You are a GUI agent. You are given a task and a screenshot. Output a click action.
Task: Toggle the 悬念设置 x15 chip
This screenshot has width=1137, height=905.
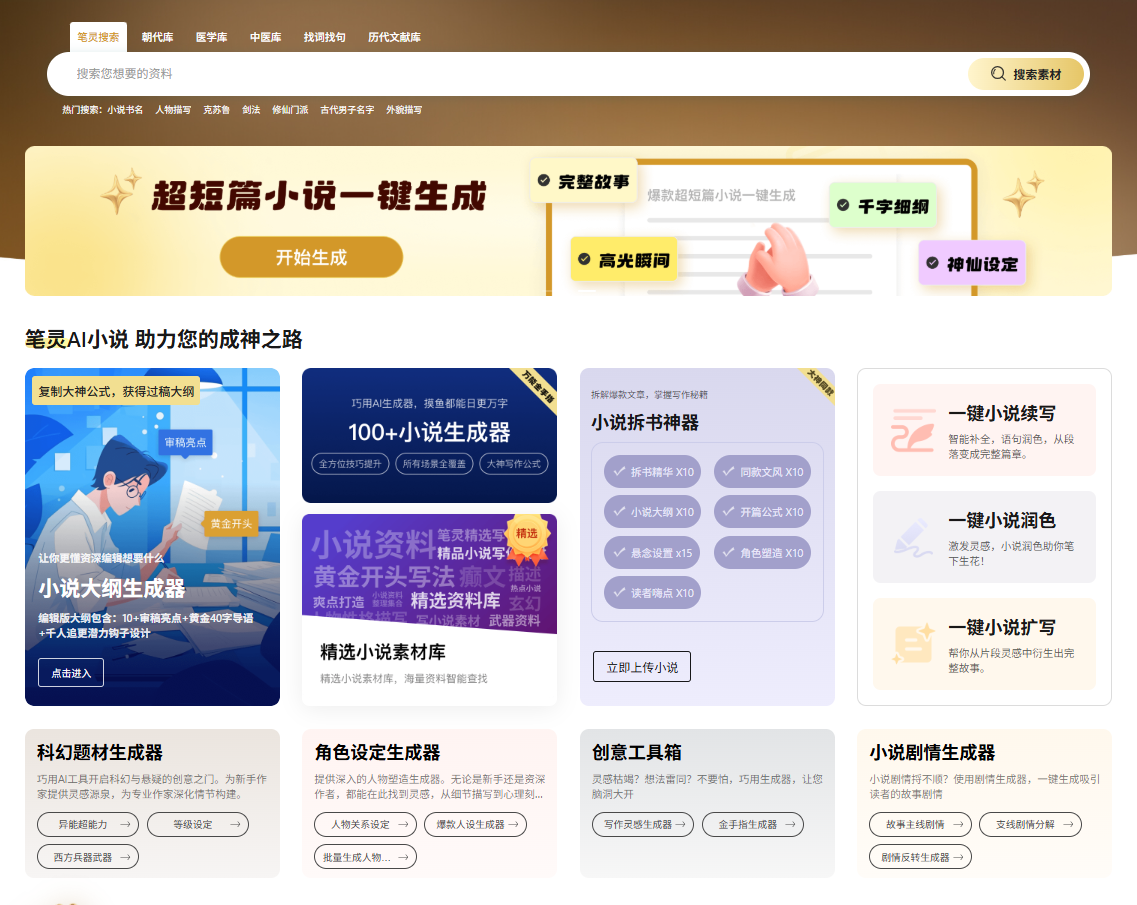click(653, 553)
